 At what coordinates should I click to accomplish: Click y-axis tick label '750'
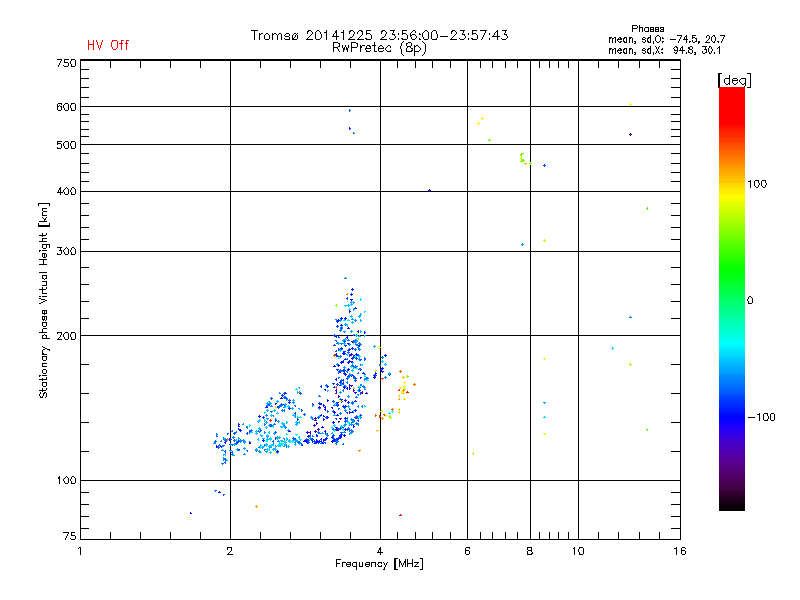[x=67, y=63]
